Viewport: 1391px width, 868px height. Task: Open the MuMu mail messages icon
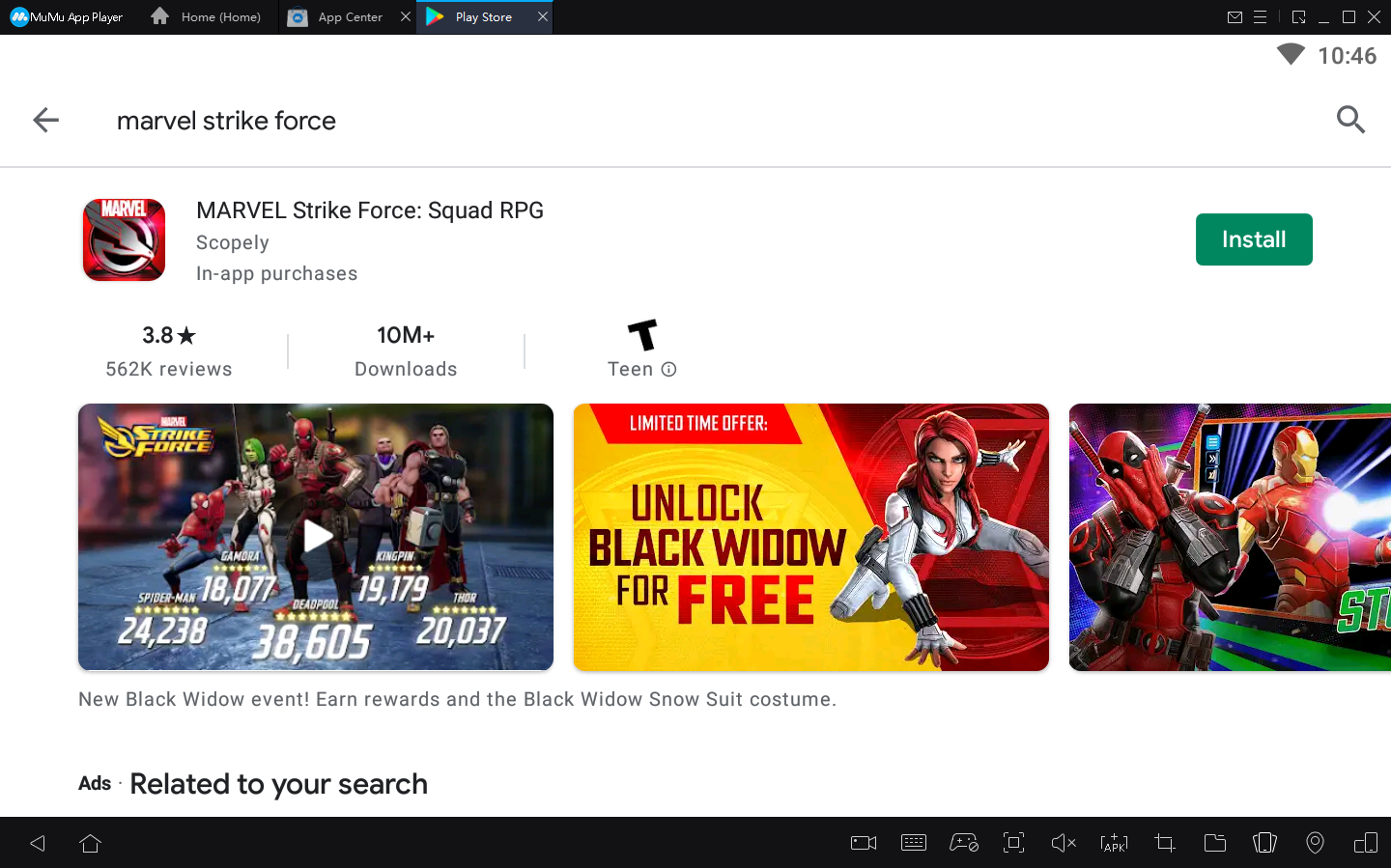click(x=1235, y=17)
